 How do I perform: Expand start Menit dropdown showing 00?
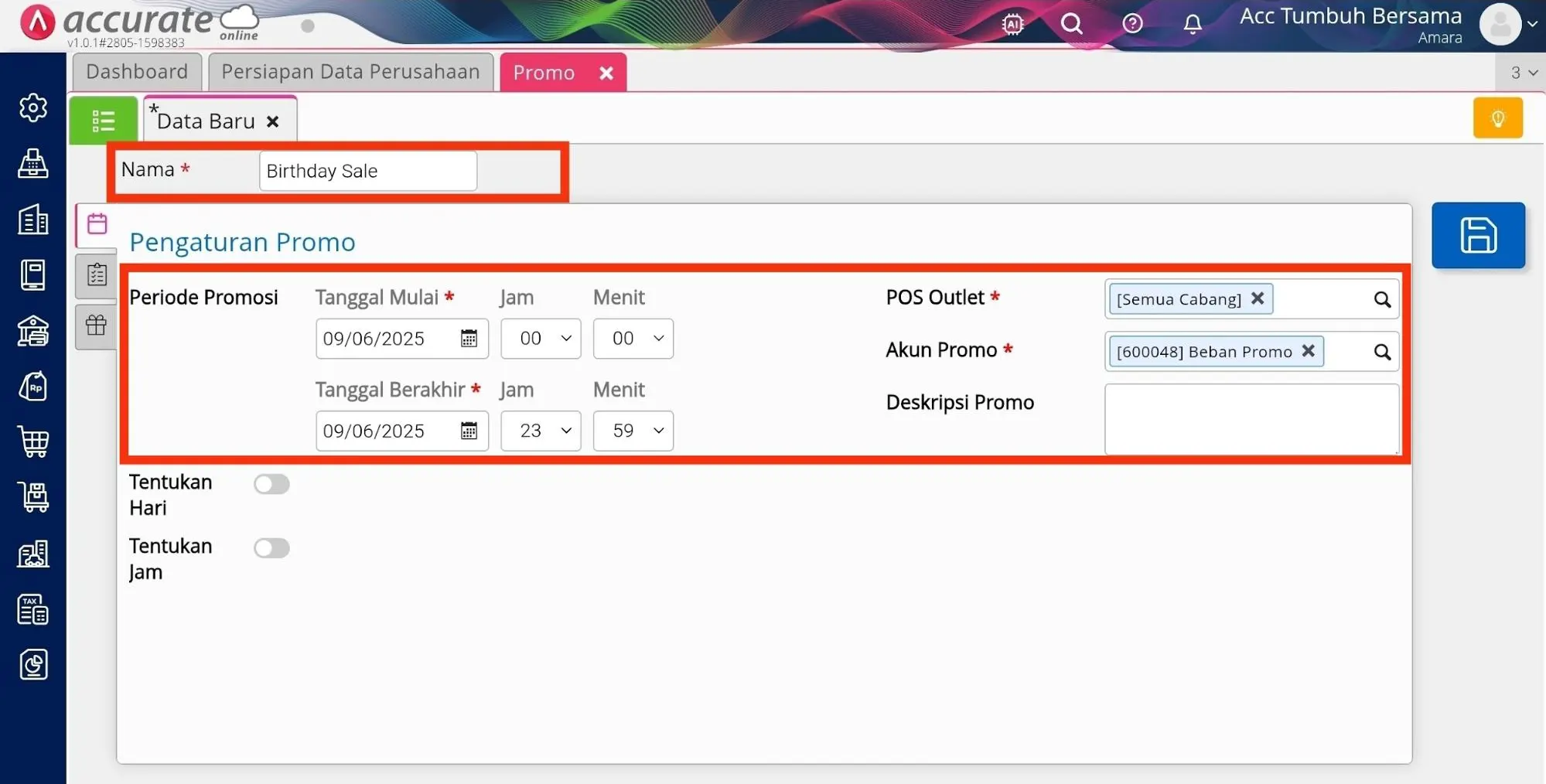[x=633, y=339]
